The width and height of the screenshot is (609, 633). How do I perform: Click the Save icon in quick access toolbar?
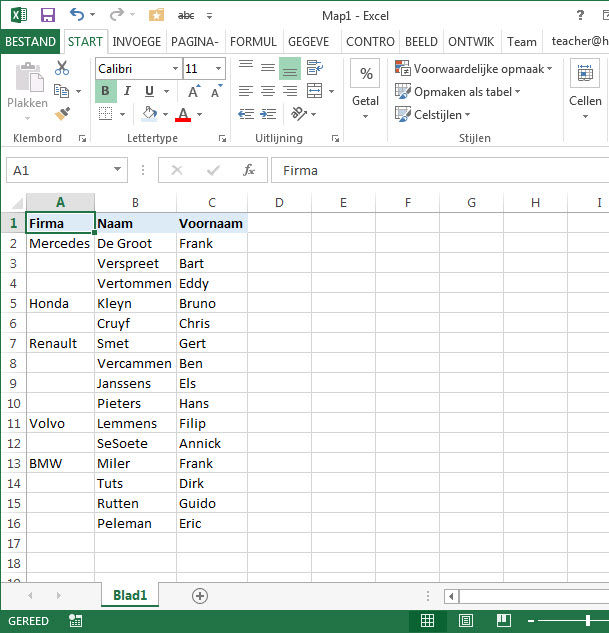48,15
